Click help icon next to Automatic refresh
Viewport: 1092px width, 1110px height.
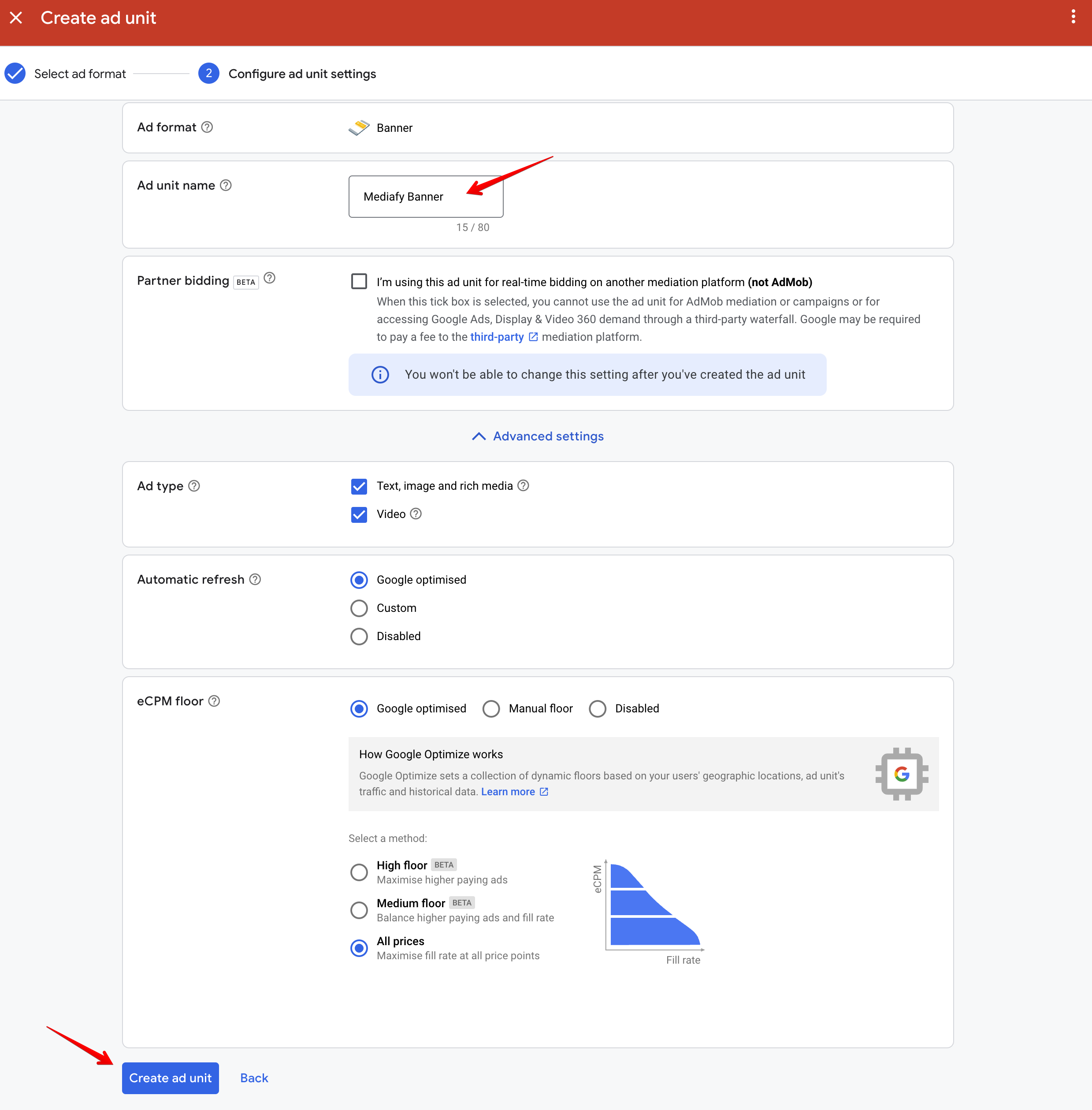[255, 579]
